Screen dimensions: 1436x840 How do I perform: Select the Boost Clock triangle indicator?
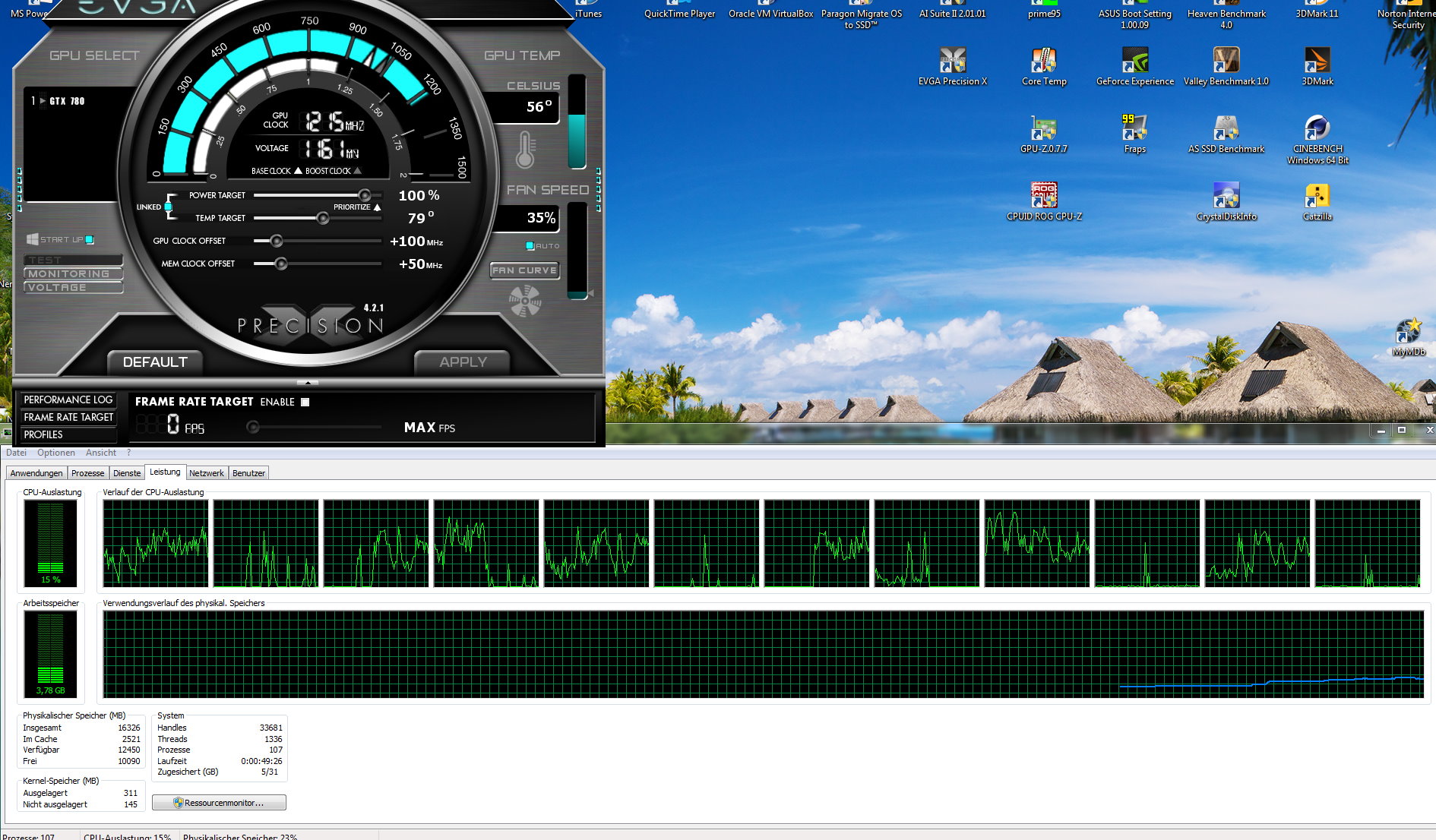(357, 171)
